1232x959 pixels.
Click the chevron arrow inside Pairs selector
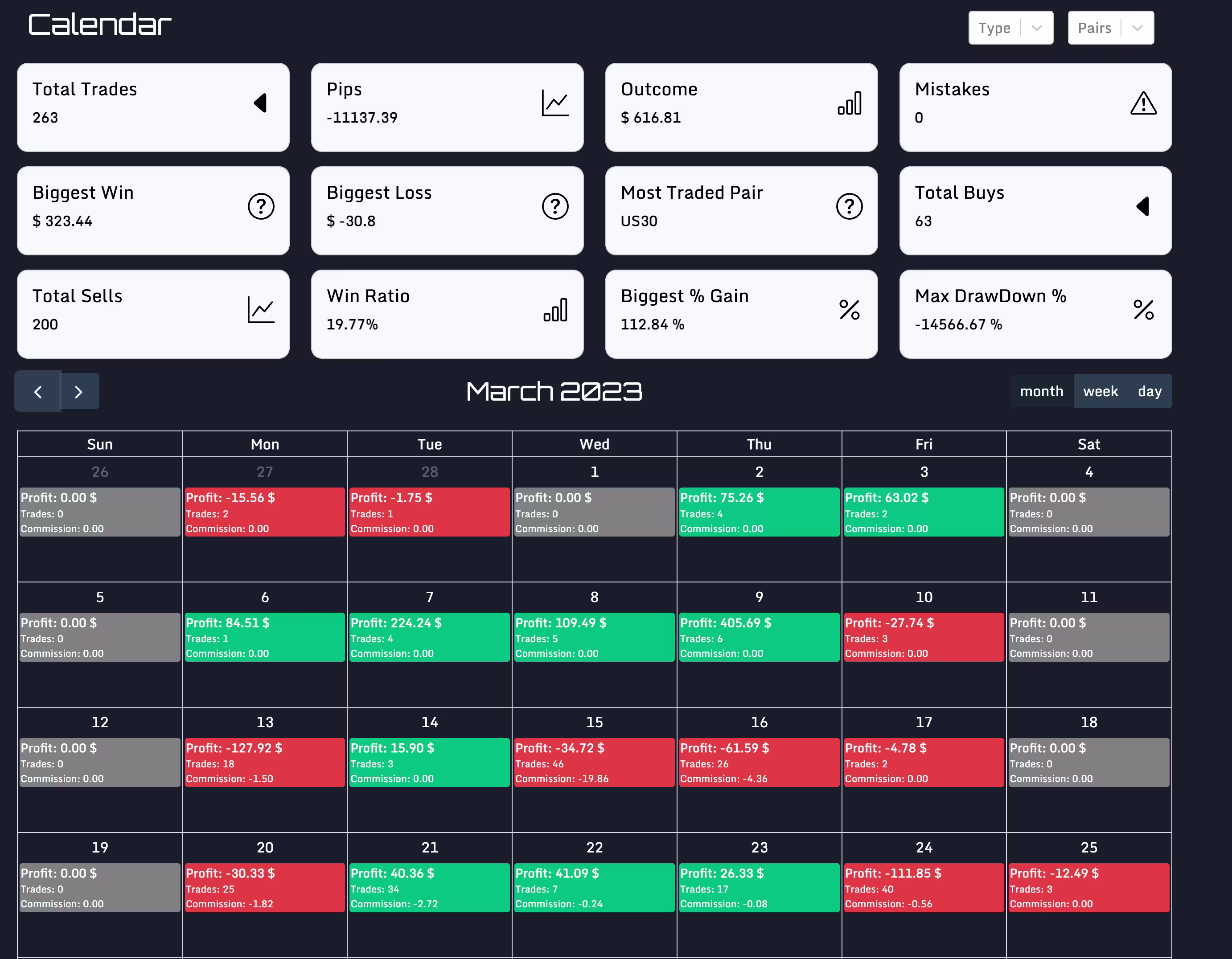tap(1137, 28)
